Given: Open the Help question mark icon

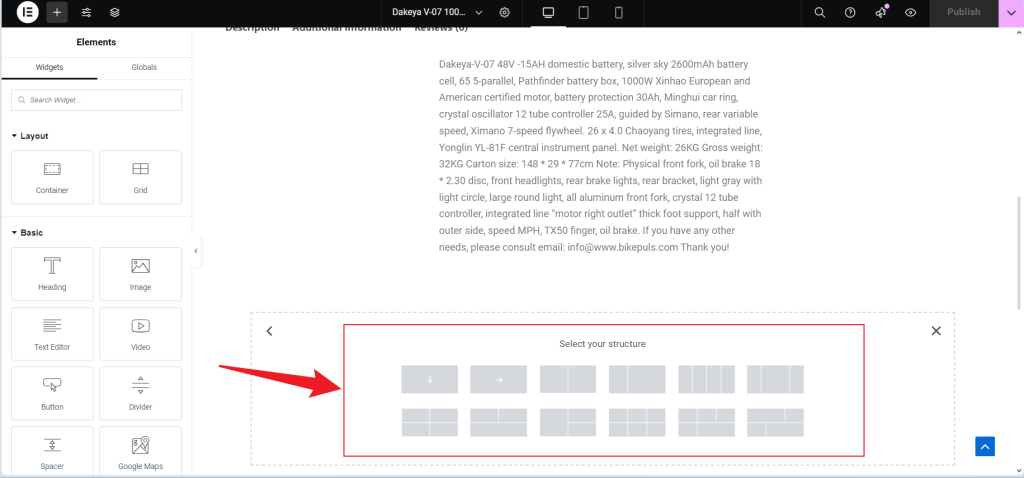Looking at the screenshot, I should (850, 13).
